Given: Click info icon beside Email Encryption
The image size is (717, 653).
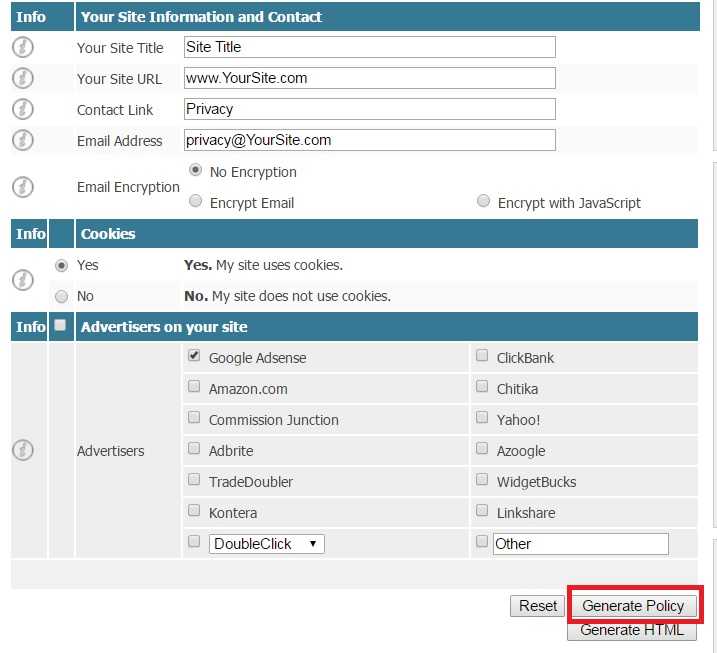Looking at the screenshot, I should [23, 187].
